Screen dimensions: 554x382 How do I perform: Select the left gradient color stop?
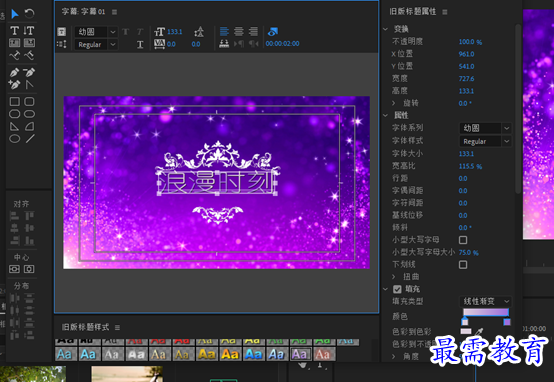click(x=465, y=321)
